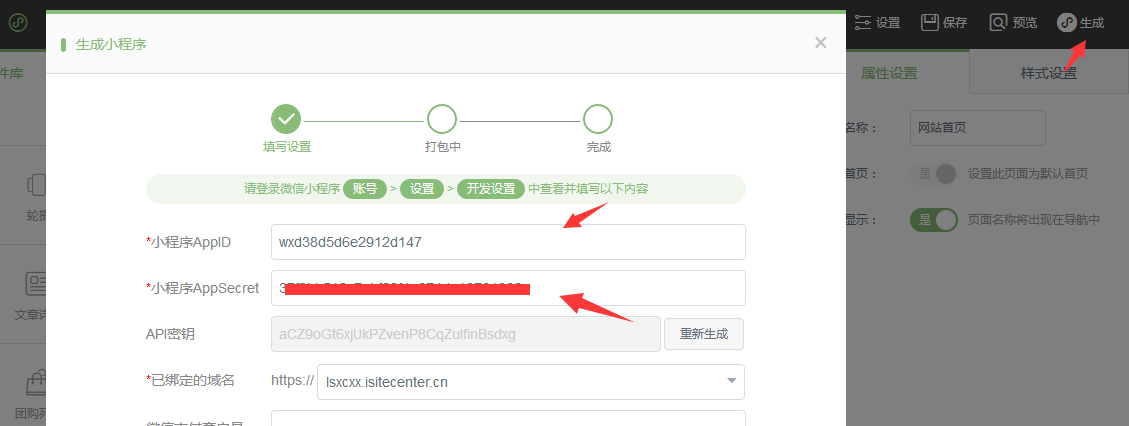Select the 团购 shopping bag component icon
This screenshot has width=1129, height=426.
point(36,385)
